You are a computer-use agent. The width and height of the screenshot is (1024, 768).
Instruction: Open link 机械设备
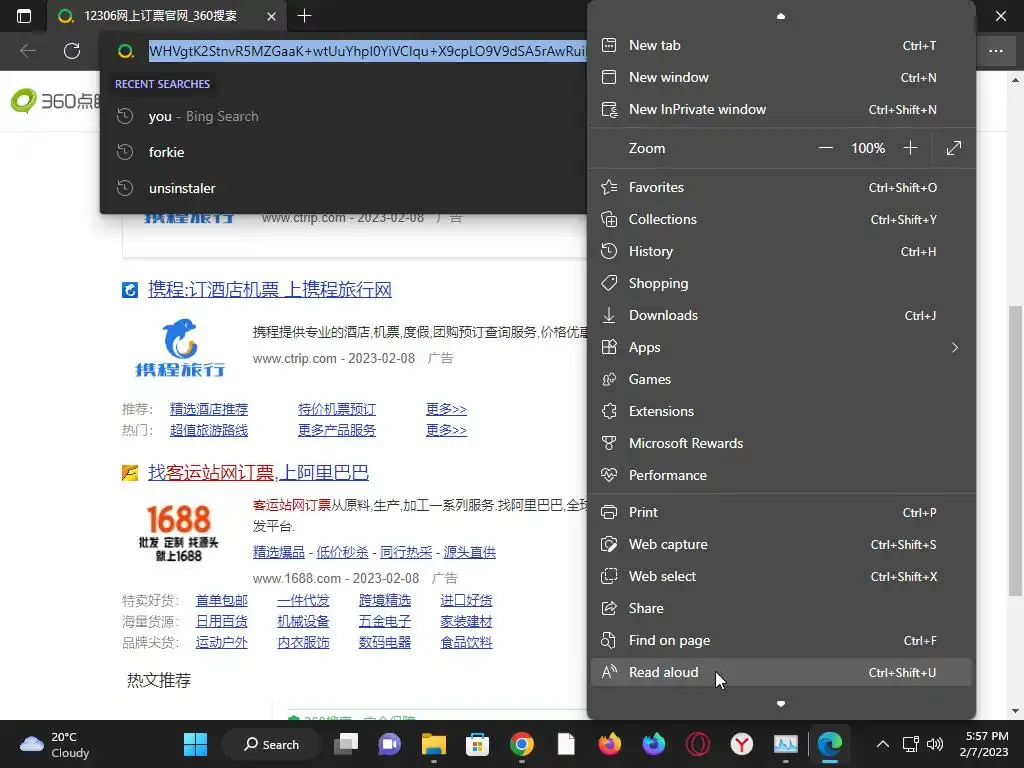pos(303,622)
